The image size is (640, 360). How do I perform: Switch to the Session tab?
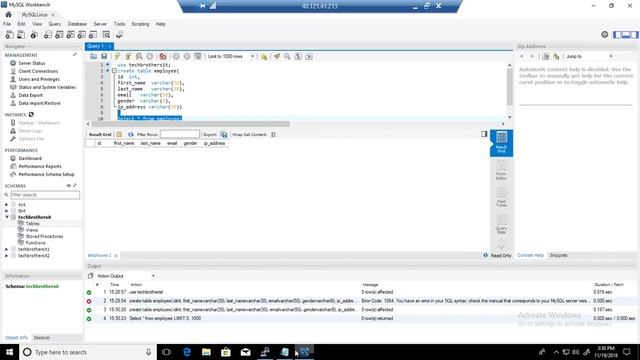[42, 338]
